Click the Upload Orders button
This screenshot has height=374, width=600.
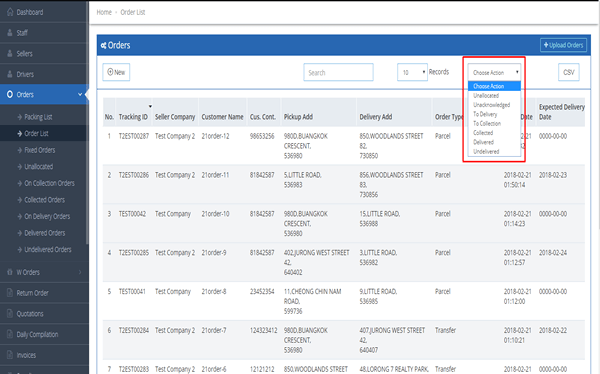(563, 45)
